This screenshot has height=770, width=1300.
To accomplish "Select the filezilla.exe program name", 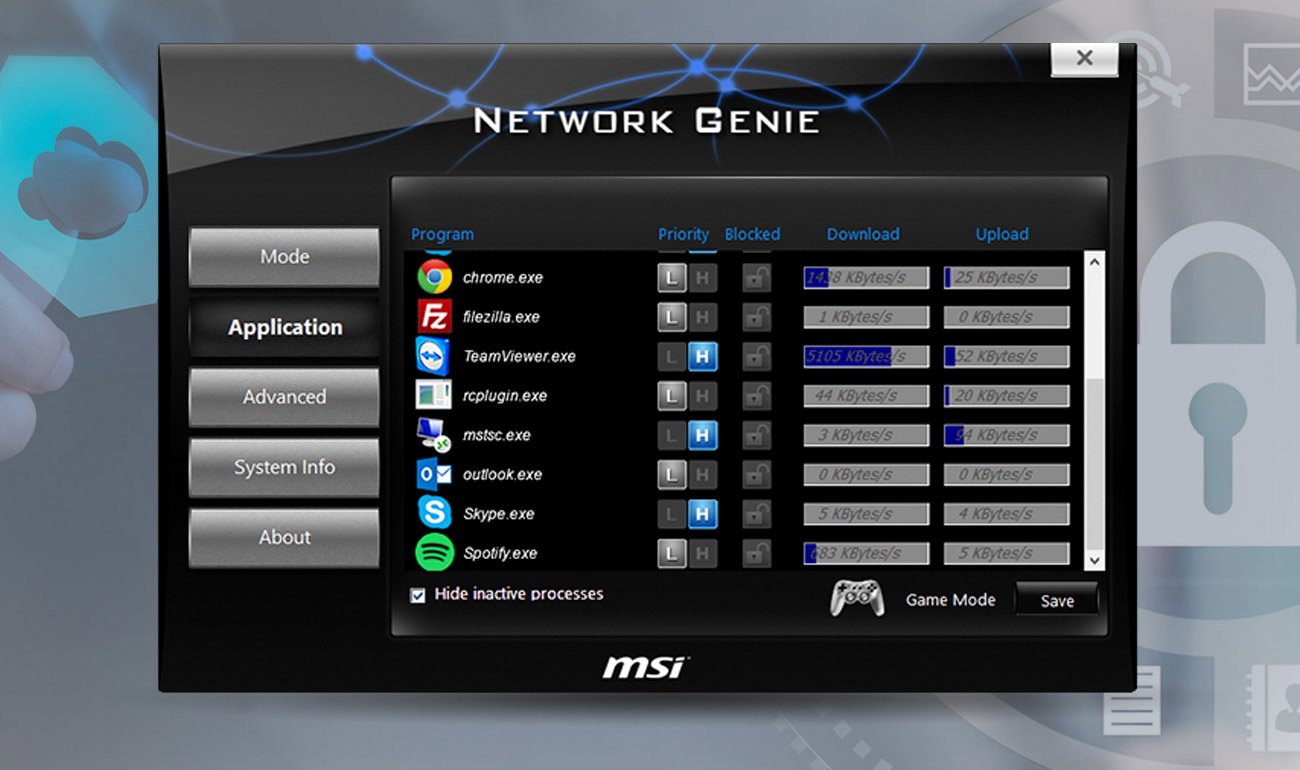I will (x=501, y=317).
